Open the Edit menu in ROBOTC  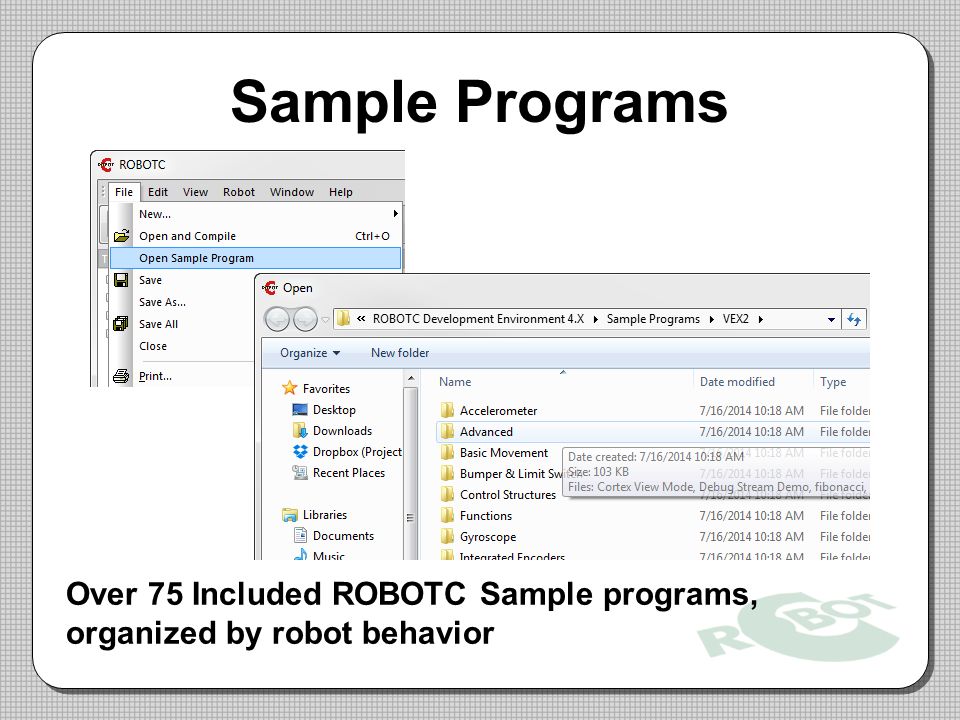click(x=158, y=192)
